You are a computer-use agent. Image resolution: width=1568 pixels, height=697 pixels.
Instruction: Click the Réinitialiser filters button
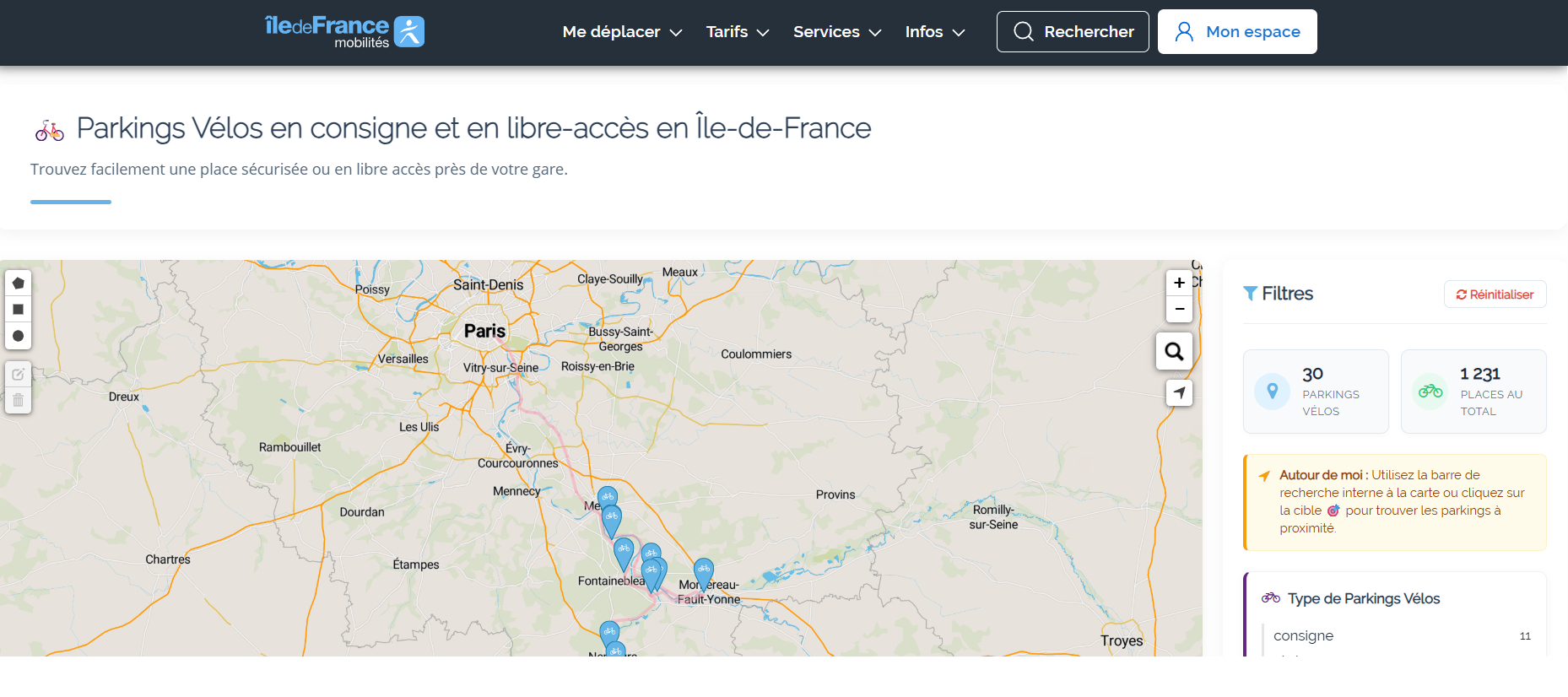coord(1495,294)
